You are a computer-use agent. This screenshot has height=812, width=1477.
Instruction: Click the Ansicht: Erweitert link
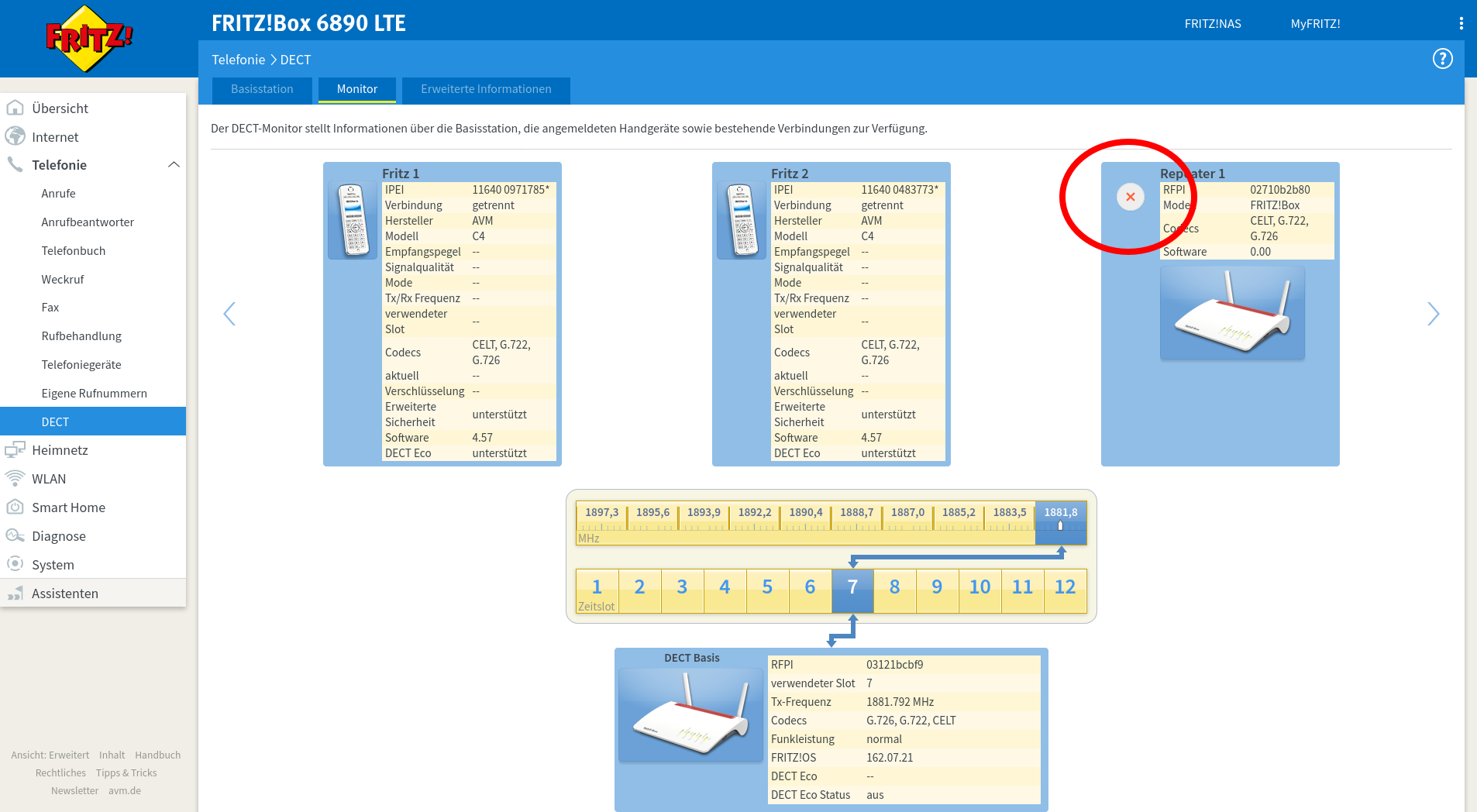click(x=50, y=755)
